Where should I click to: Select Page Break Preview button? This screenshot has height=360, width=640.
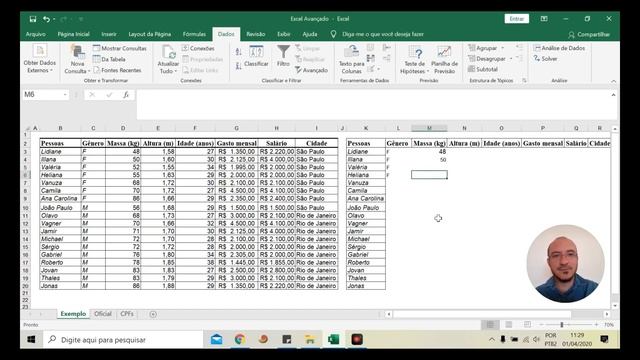click(527, 324)
